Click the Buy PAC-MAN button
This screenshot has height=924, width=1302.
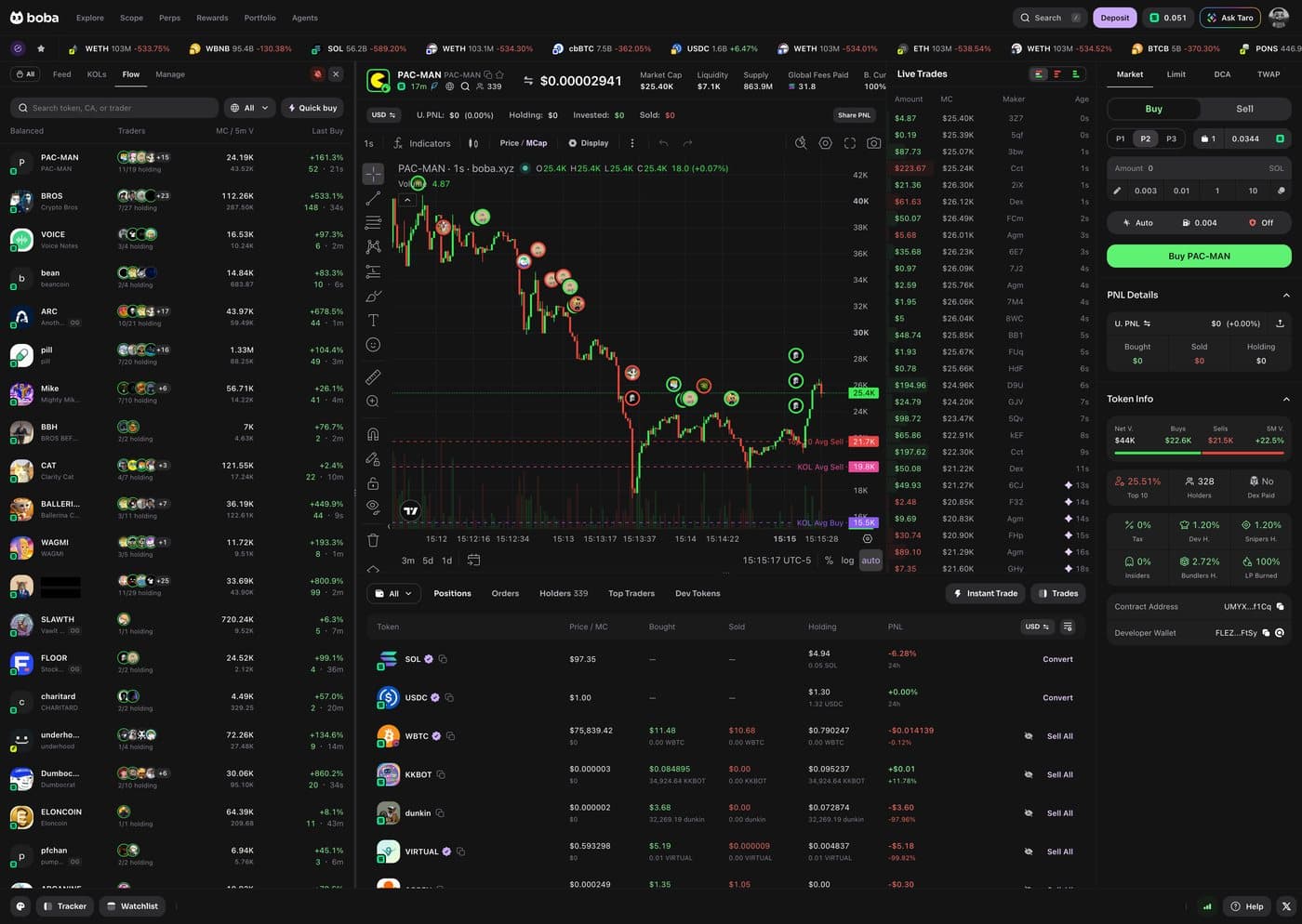(1199, 257)
